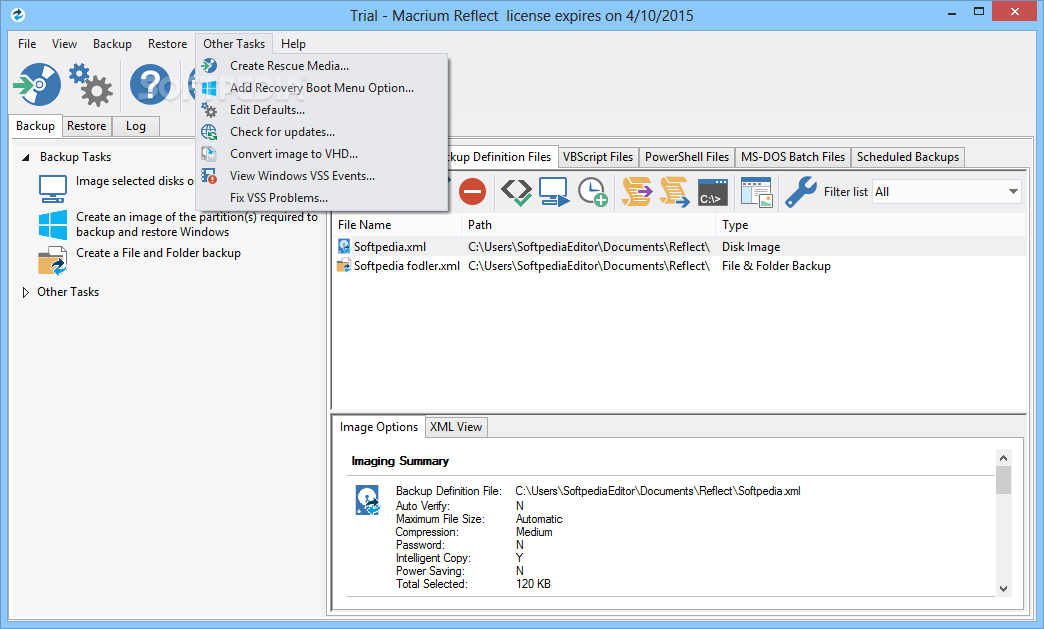The height and width of the screenshot is (629, 1044).
Task: Click the blue help question mark icon
Action: point(150,85)
